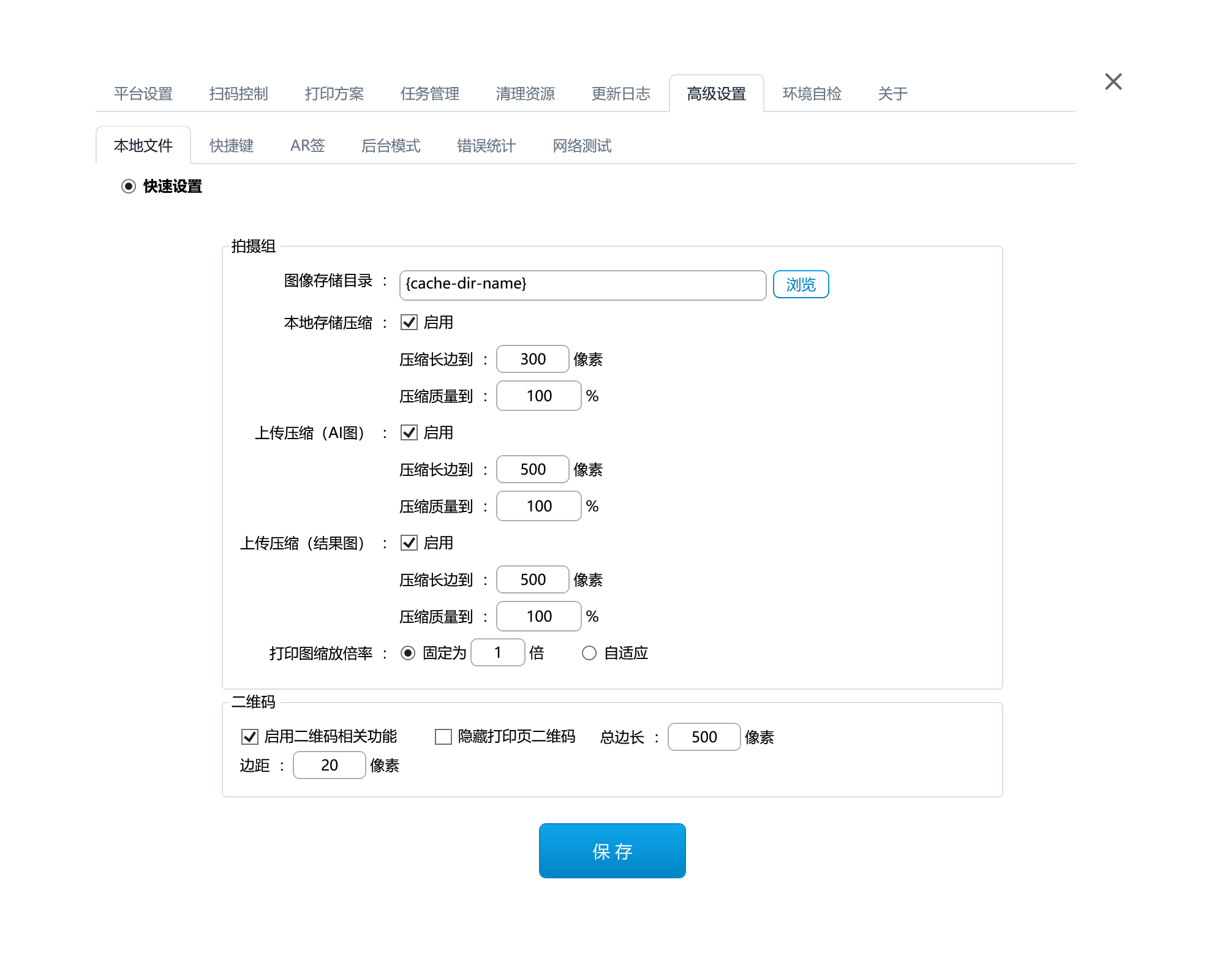Select the 高级设置 tab
Viewport: 1225px width, 980px height.
717,94
